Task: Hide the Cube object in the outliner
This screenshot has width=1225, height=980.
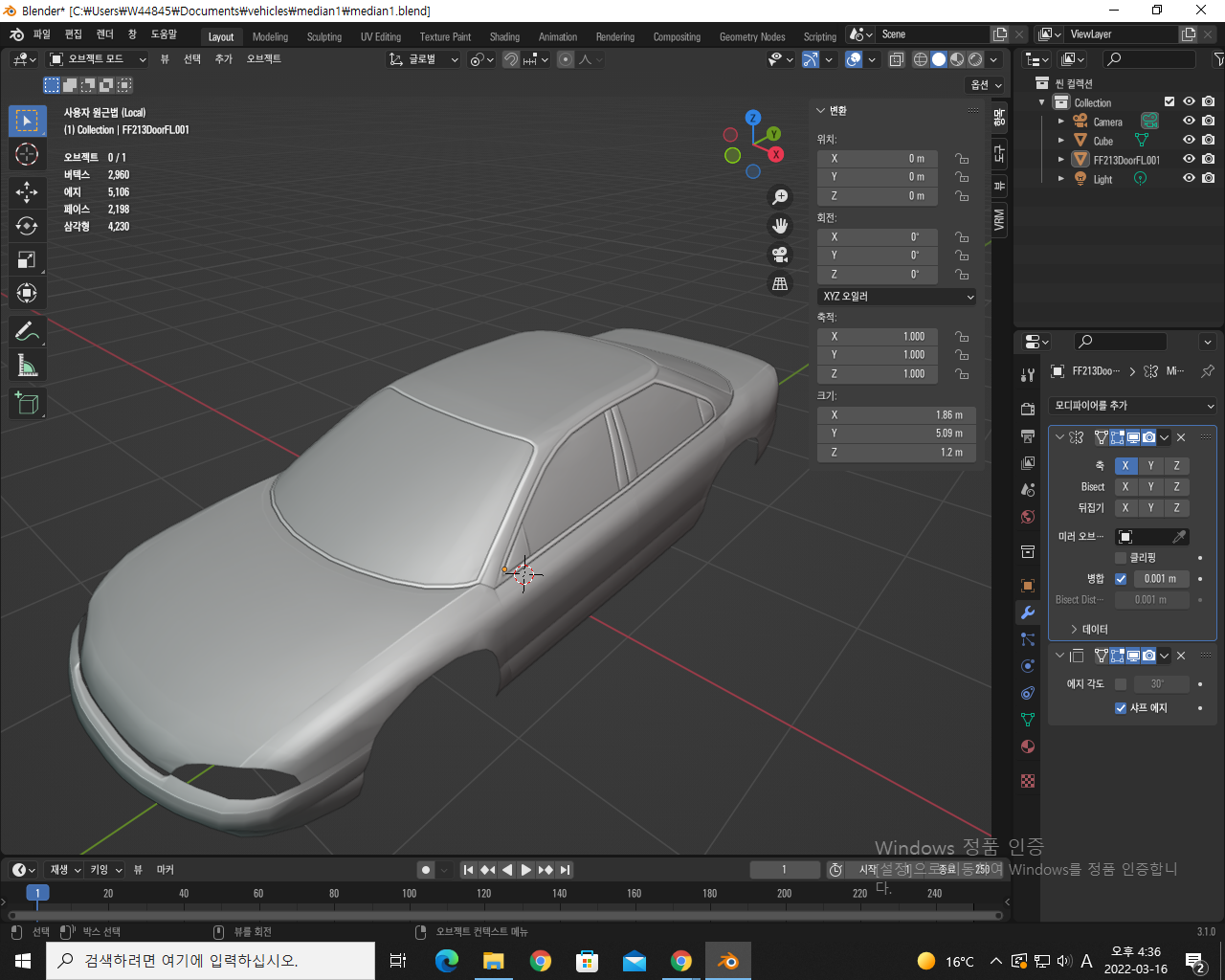Action: [x=1189, y=140]
